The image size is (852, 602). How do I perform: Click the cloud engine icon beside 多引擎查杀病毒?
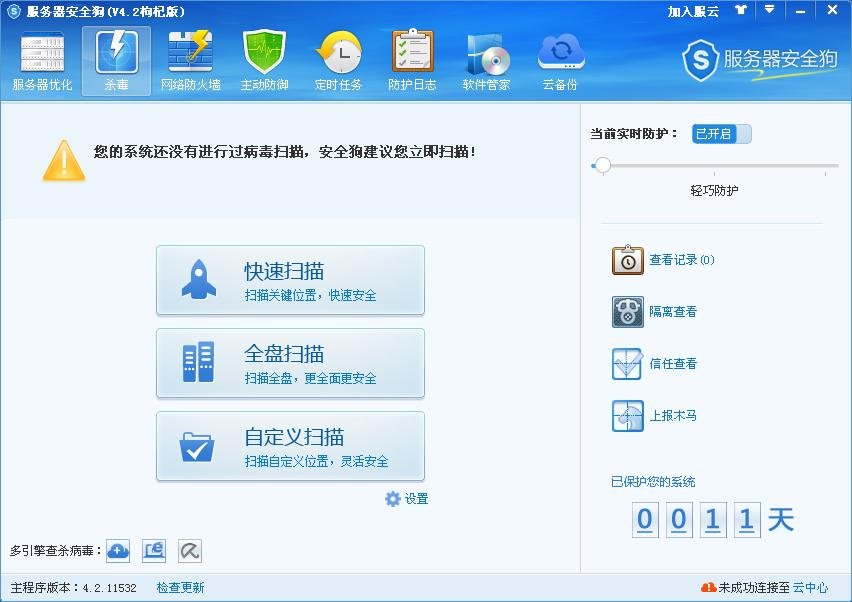coord(118,551)
